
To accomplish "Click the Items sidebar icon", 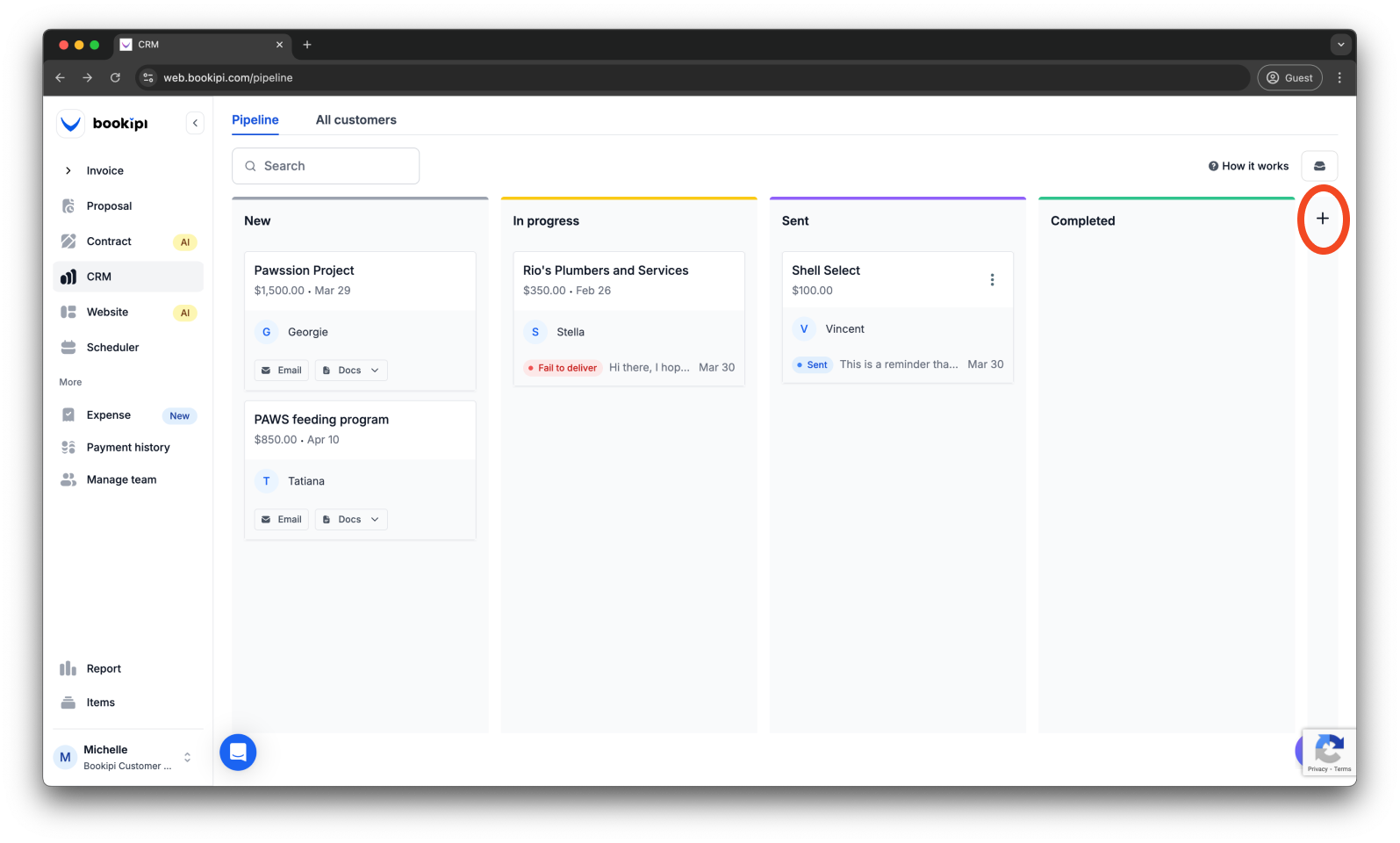I will point(68,702).
